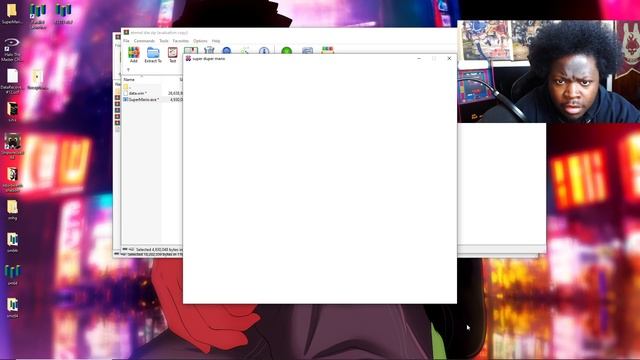
Task: Open the Tools menu in WinRAR
Action: point(164,41)
